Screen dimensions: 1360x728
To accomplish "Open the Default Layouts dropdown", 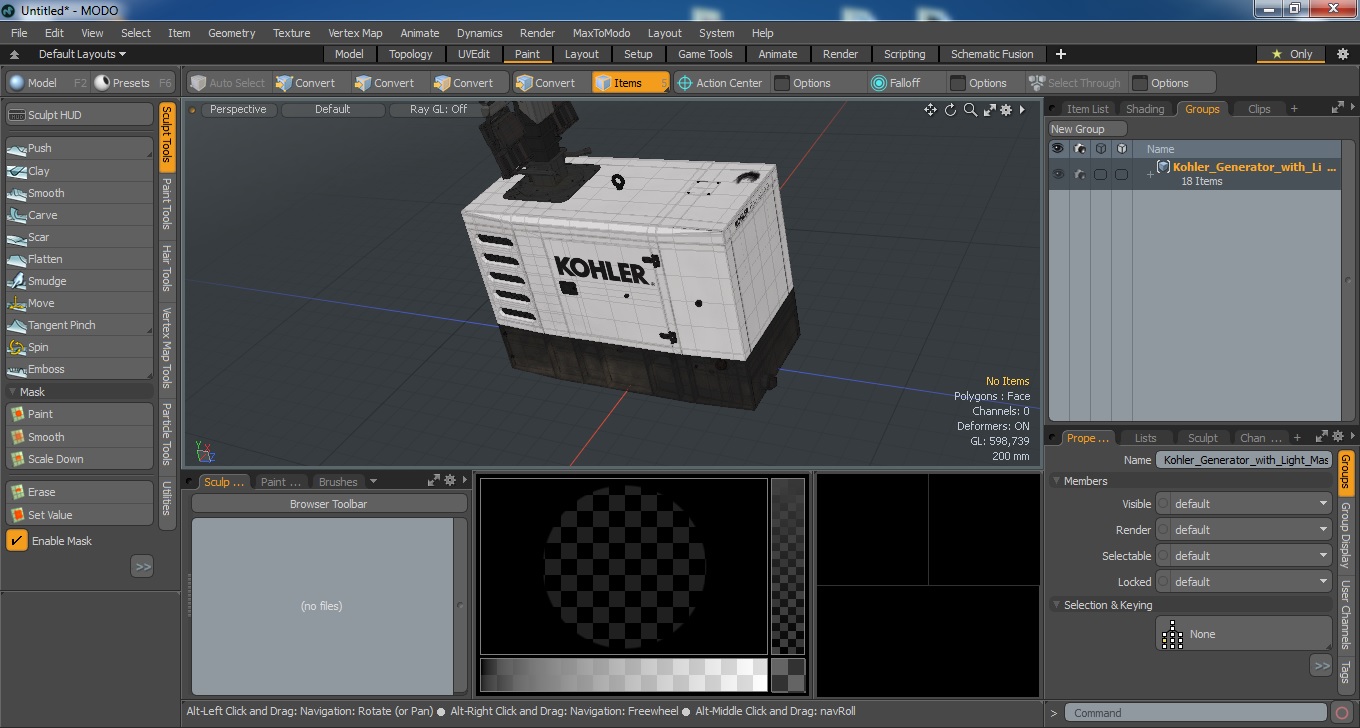I will coord(82,54).
